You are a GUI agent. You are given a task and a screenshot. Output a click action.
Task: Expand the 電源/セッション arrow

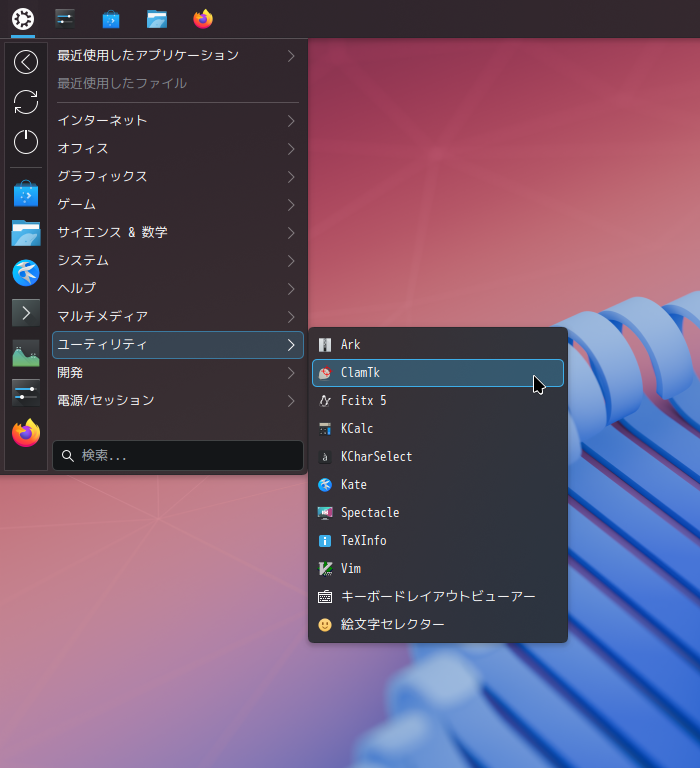point(291,401)
